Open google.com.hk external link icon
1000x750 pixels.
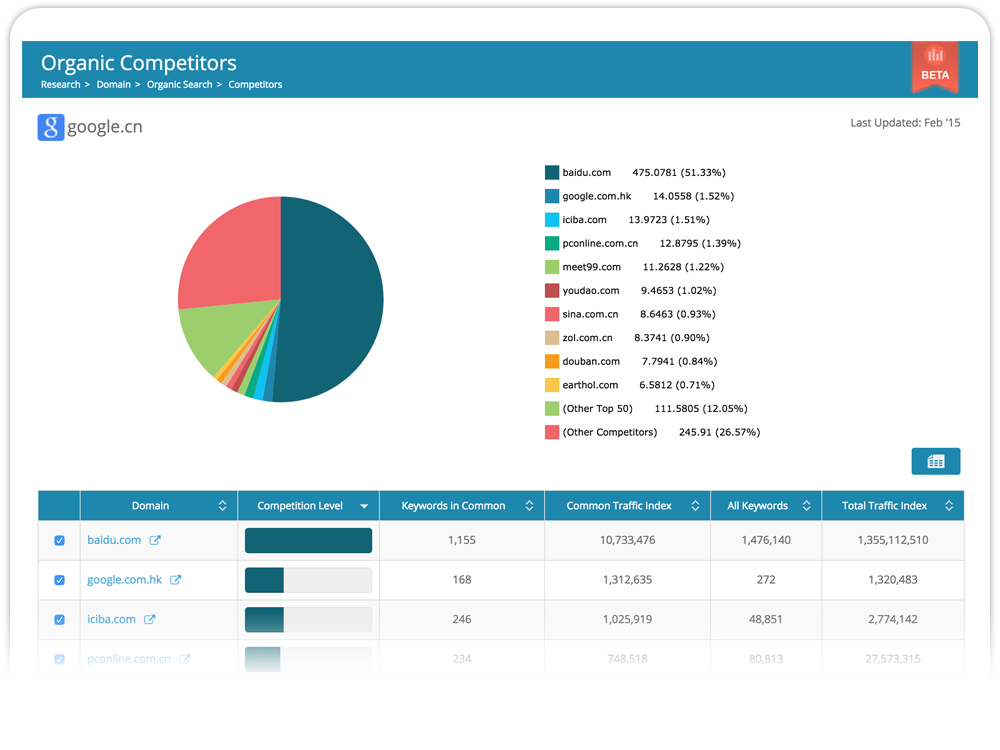point(176,580)
